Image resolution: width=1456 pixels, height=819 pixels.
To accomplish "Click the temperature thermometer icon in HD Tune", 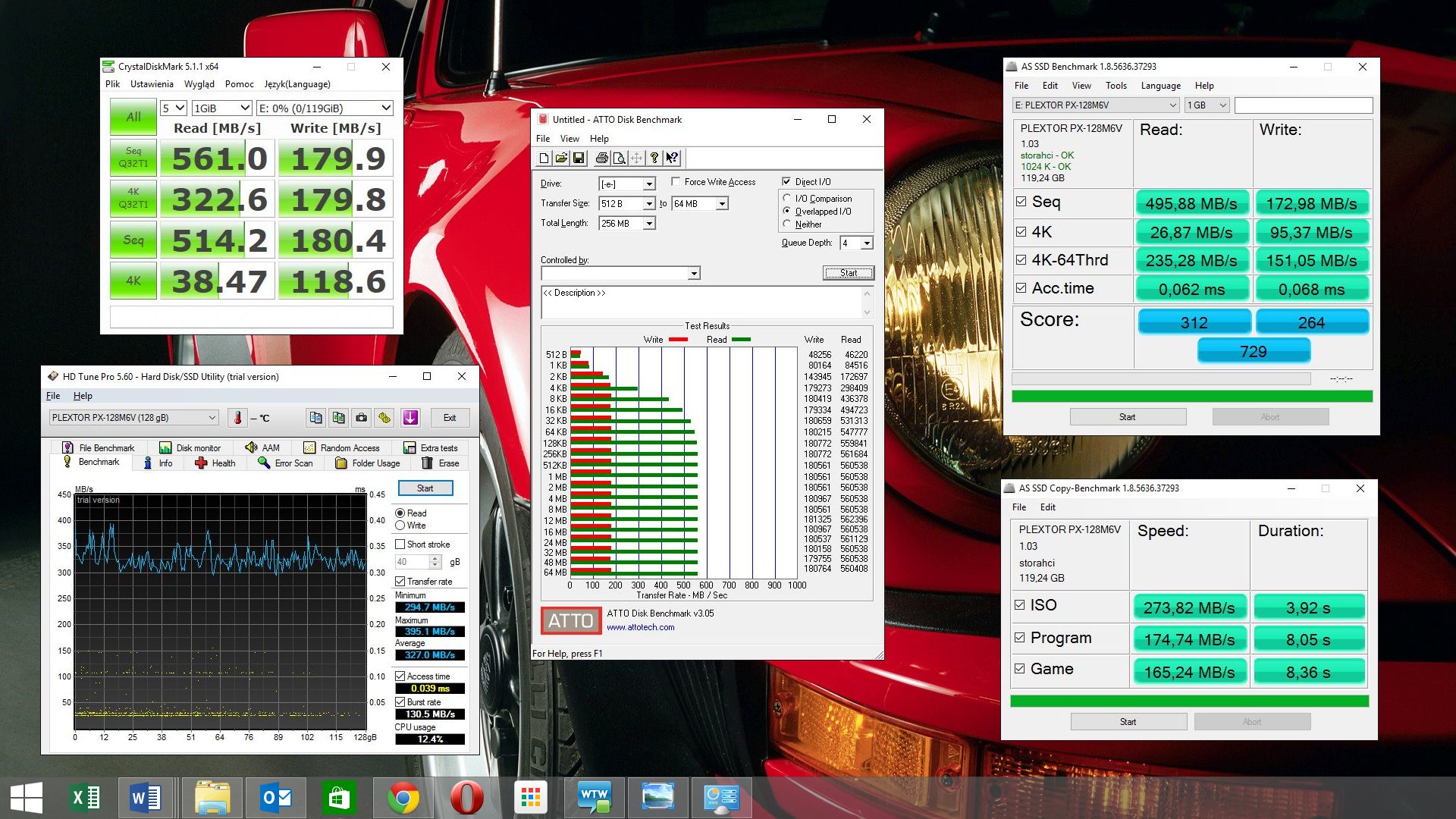I will 237,418.
